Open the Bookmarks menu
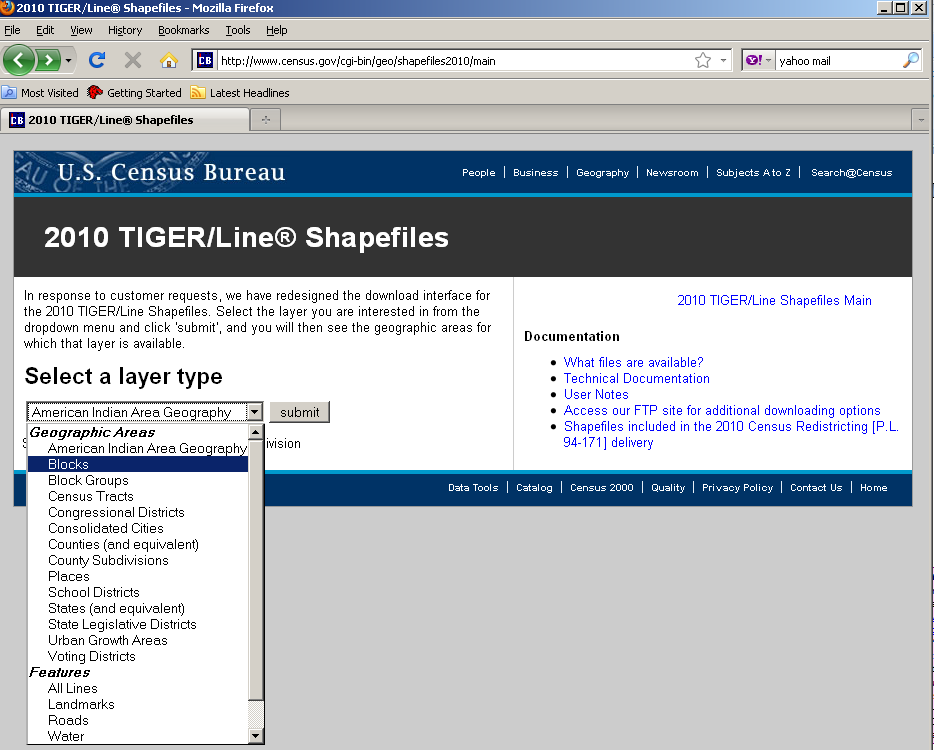The height and width of the screenshot is (750, 934). tap(183, 30)
